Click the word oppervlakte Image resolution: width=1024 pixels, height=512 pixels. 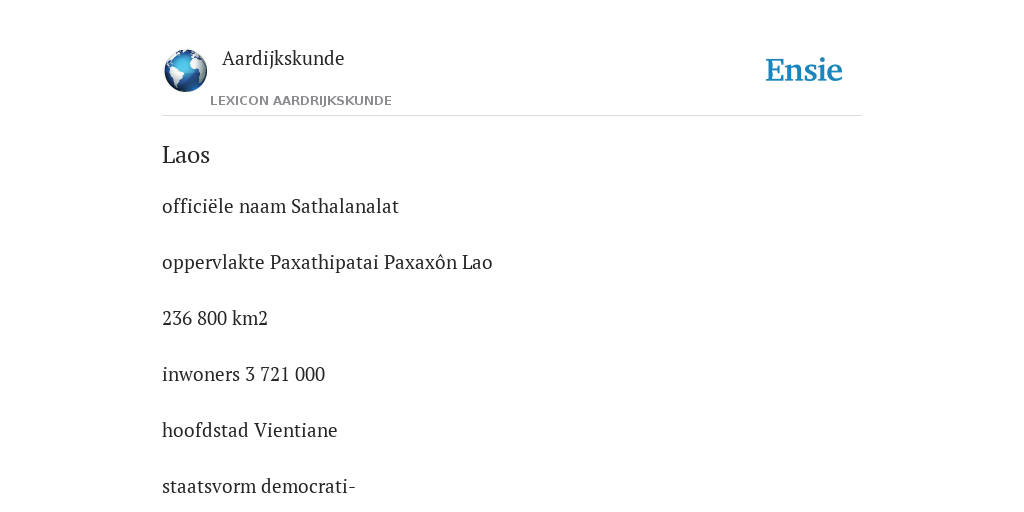coord(214,263)
